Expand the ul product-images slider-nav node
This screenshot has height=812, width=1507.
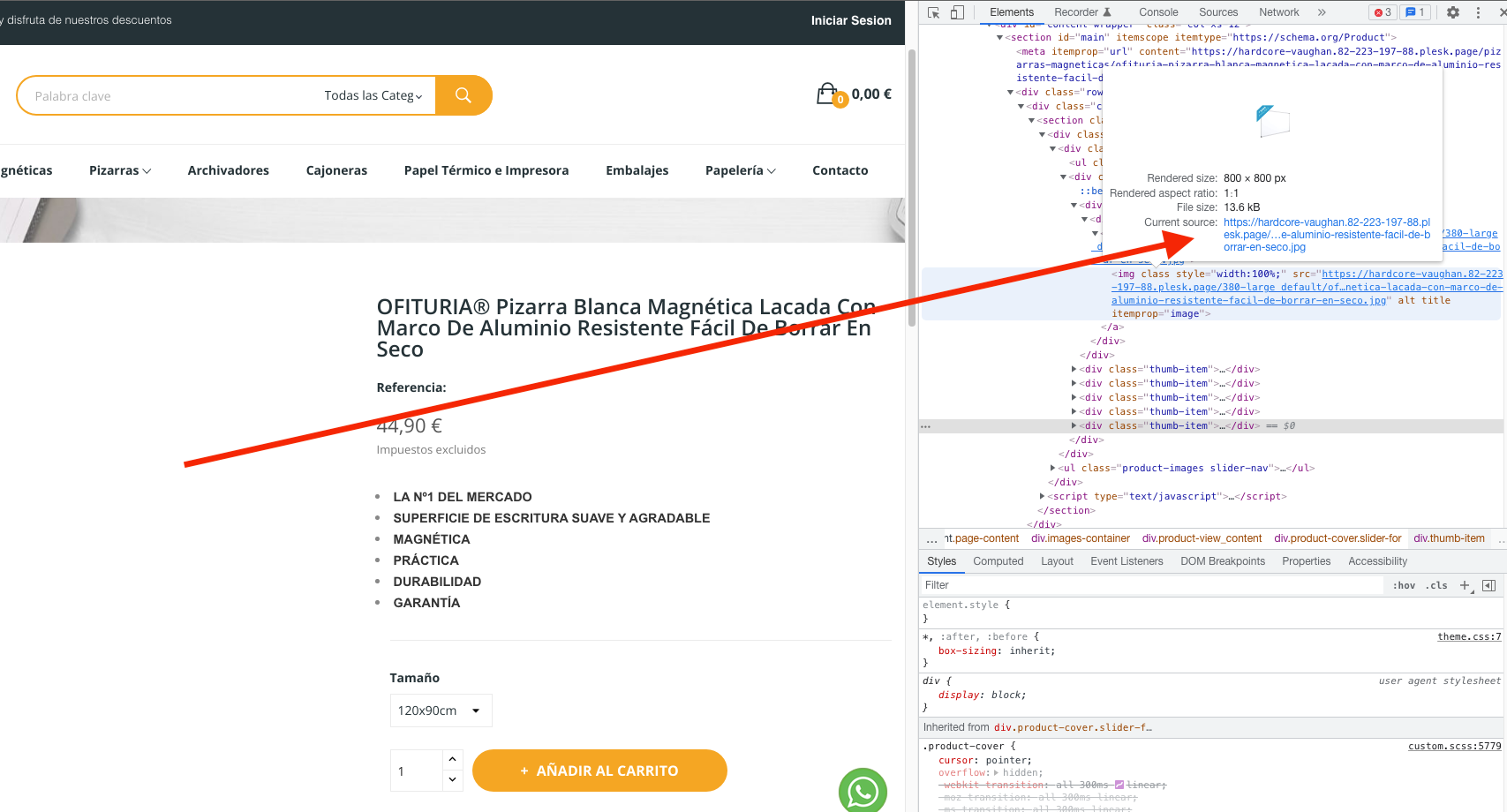[x=1052, y=469]
